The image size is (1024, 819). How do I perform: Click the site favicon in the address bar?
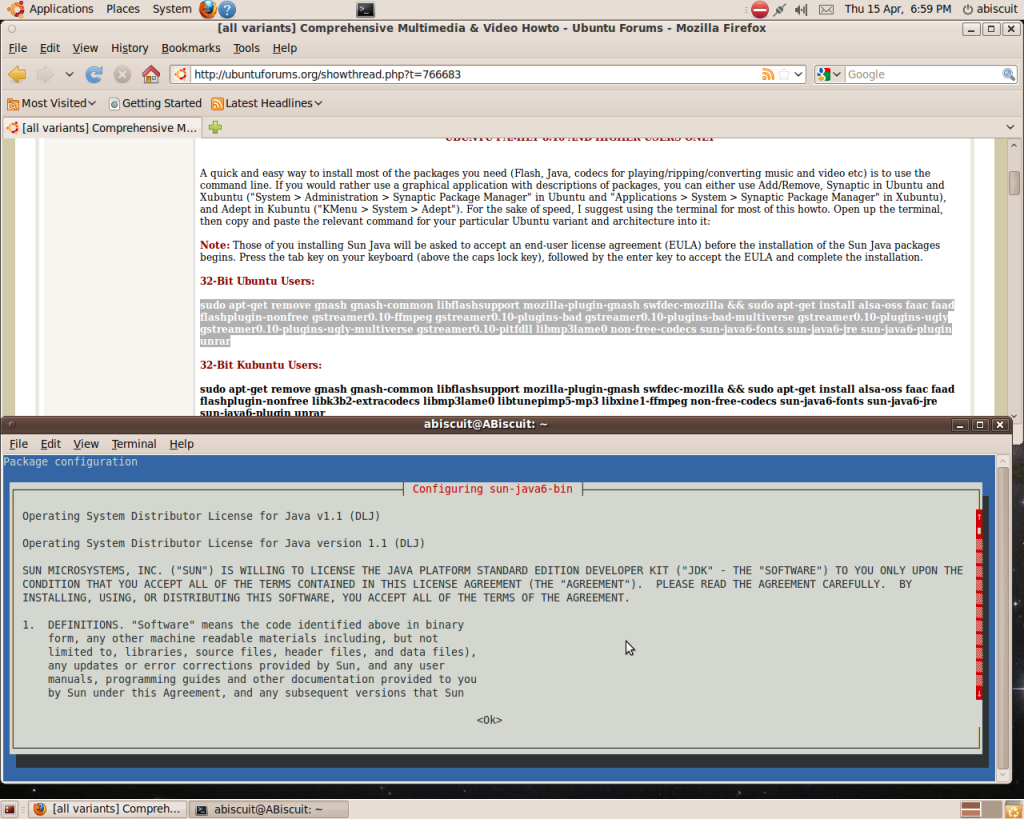point(181,74)
